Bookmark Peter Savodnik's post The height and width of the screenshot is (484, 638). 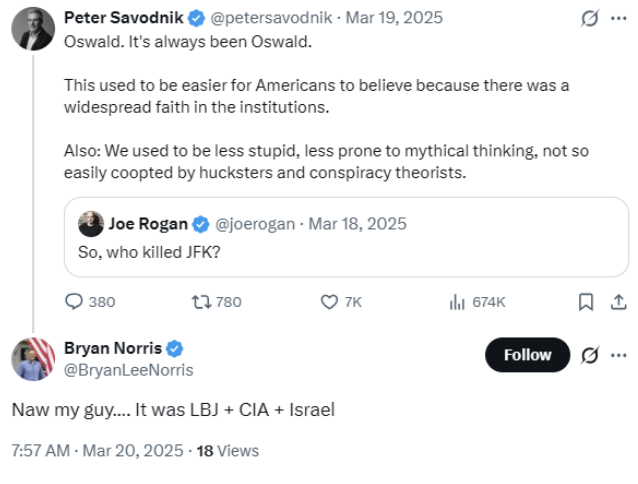coord(587,301)
